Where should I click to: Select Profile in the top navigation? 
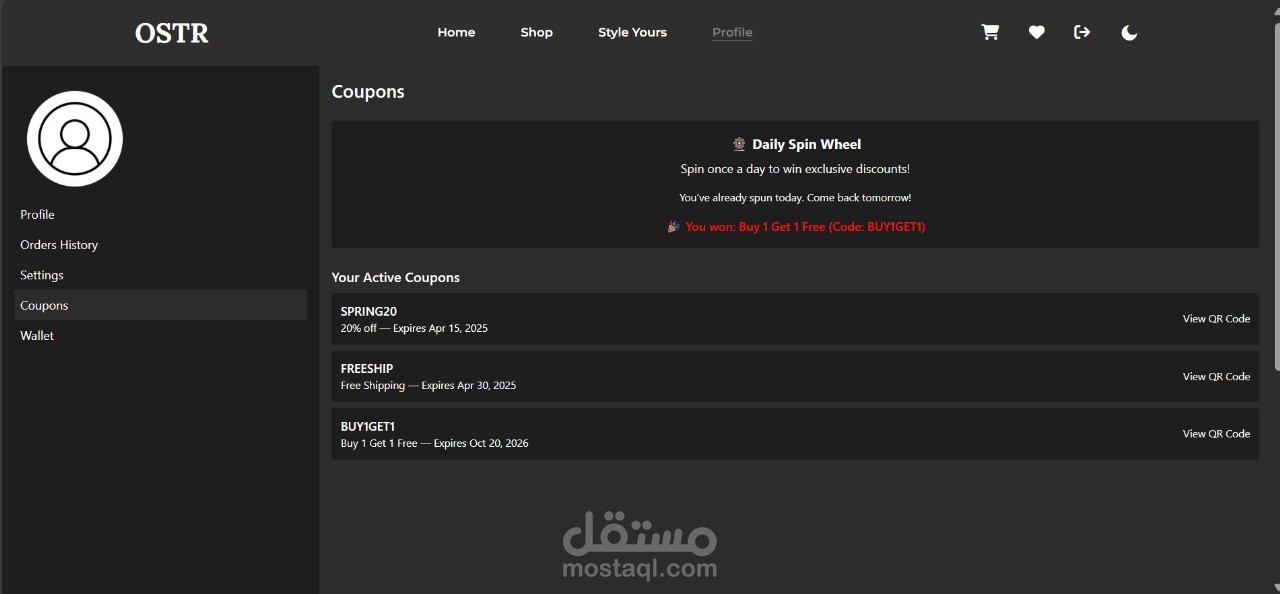(732, 32)
